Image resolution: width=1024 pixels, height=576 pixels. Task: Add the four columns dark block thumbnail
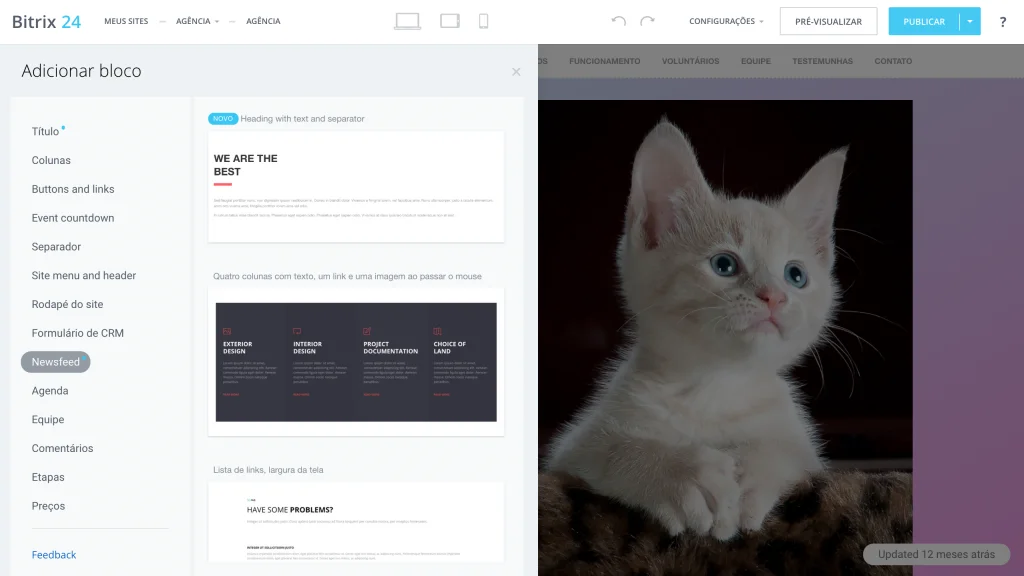click(x=356, y=362)
